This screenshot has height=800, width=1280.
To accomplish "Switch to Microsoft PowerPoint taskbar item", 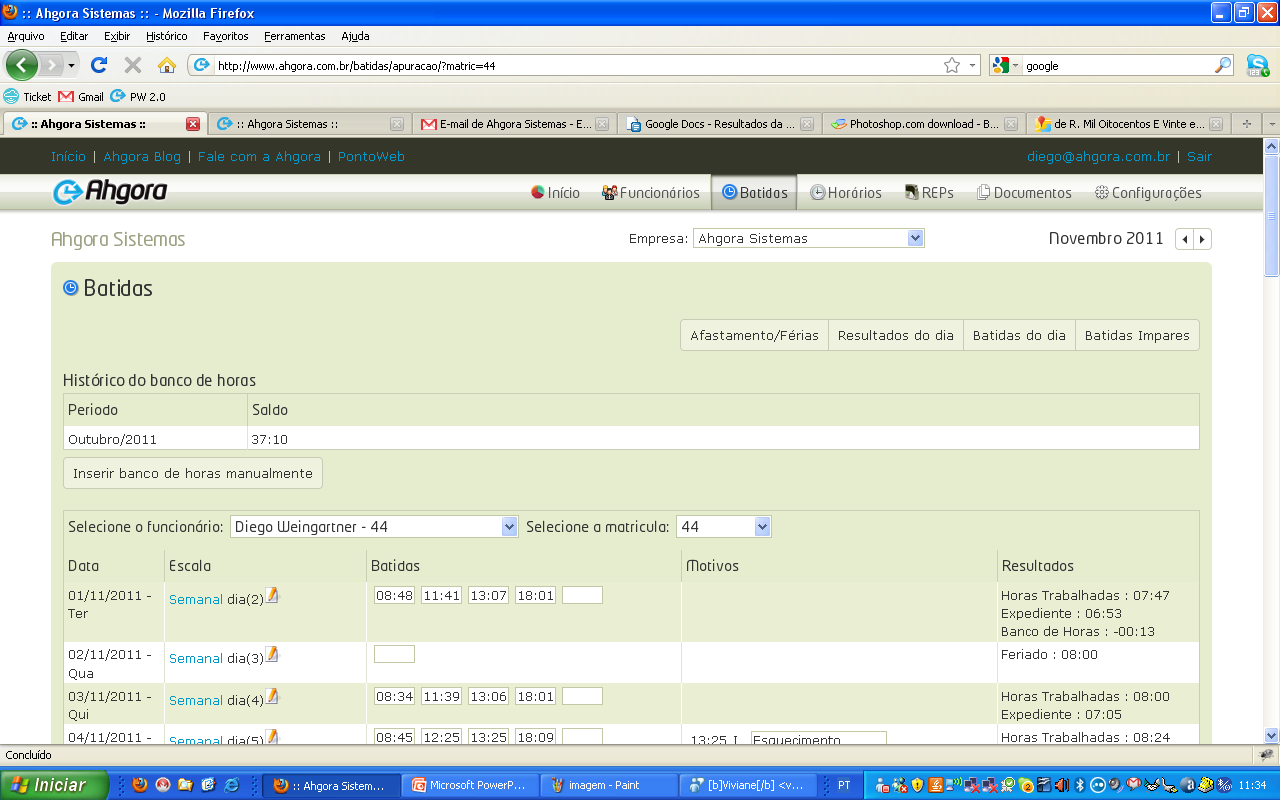I will (x=470, y=785).
